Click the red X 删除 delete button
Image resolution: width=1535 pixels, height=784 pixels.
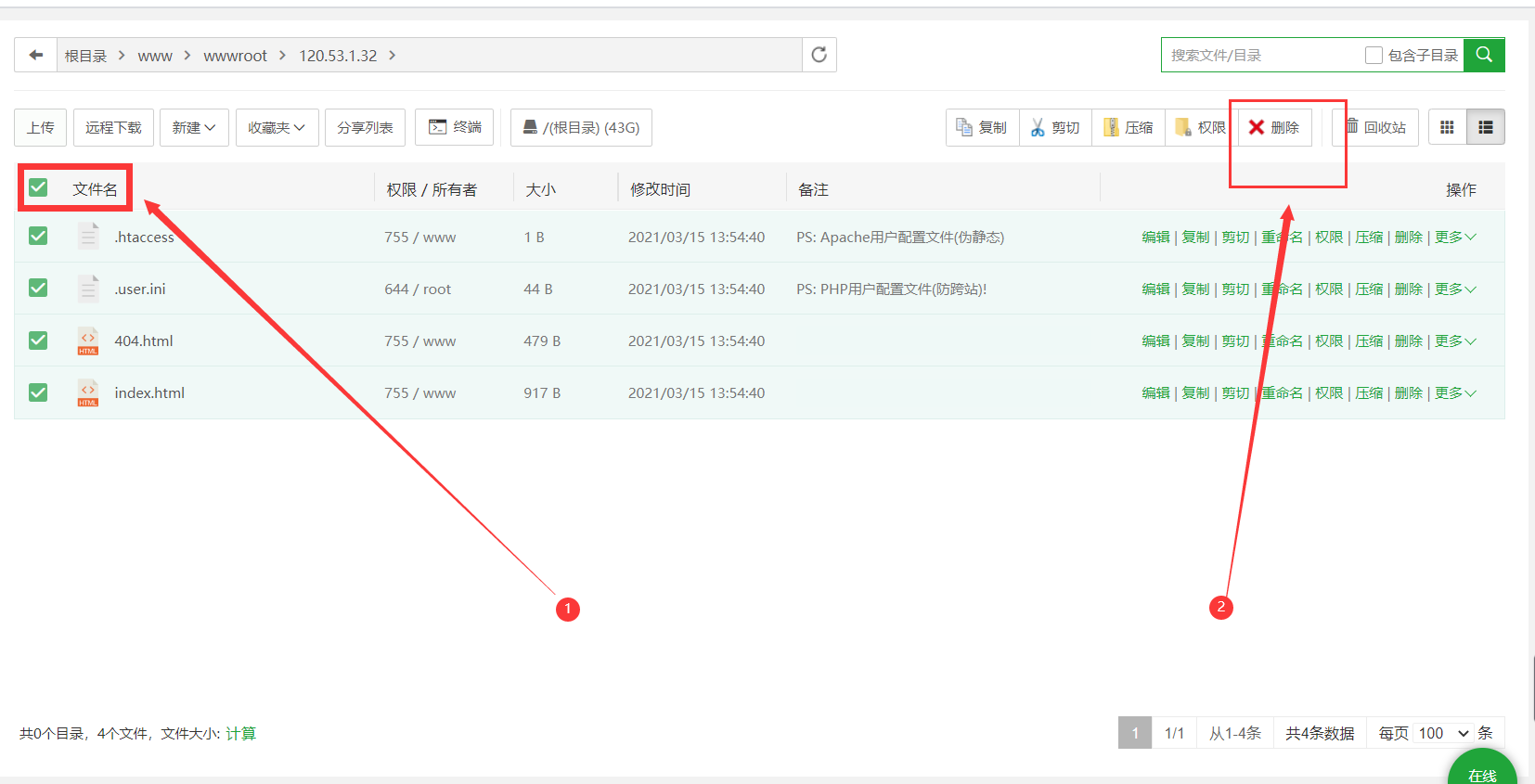[1274, 127]
